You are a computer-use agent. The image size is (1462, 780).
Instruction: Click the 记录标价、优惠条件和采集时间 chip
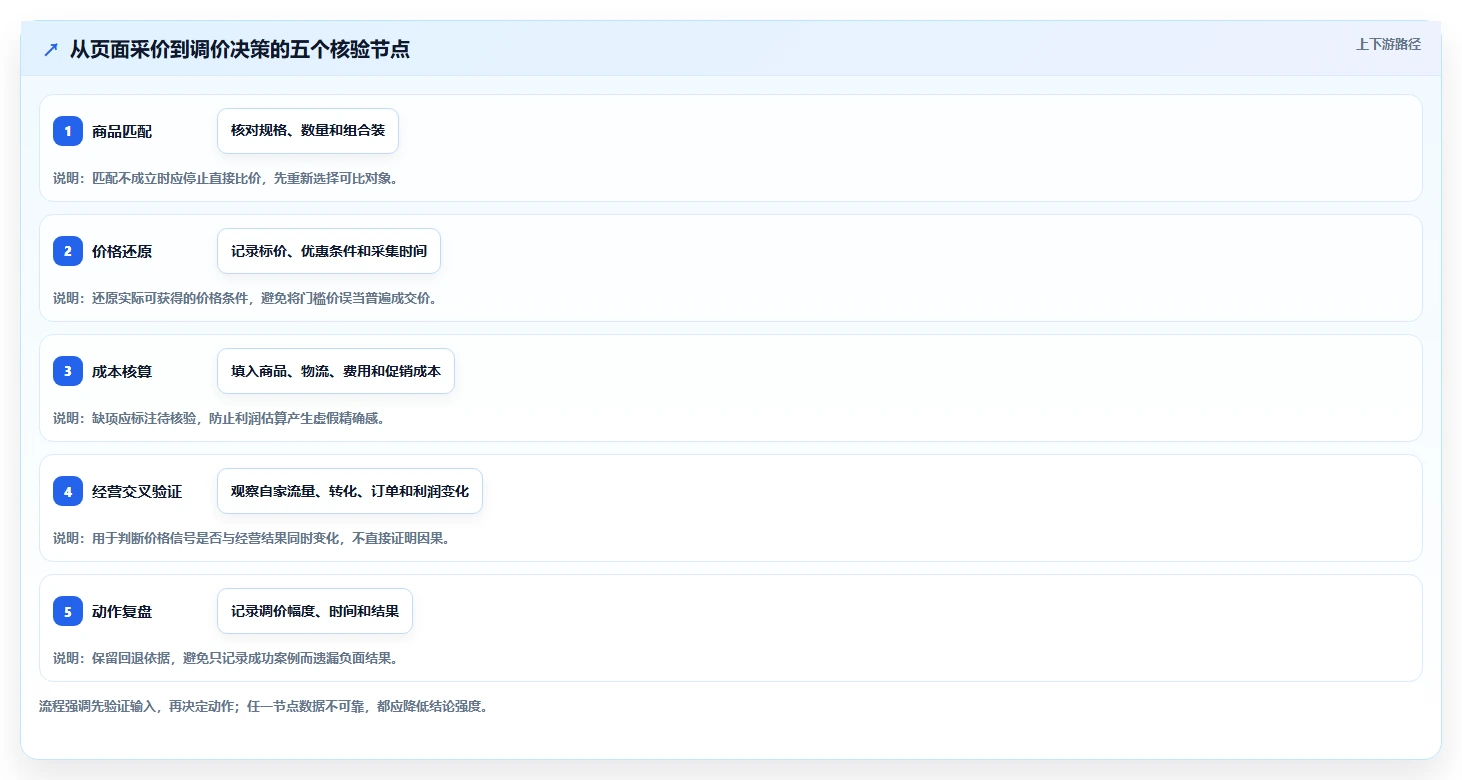(x=329, y=251)
